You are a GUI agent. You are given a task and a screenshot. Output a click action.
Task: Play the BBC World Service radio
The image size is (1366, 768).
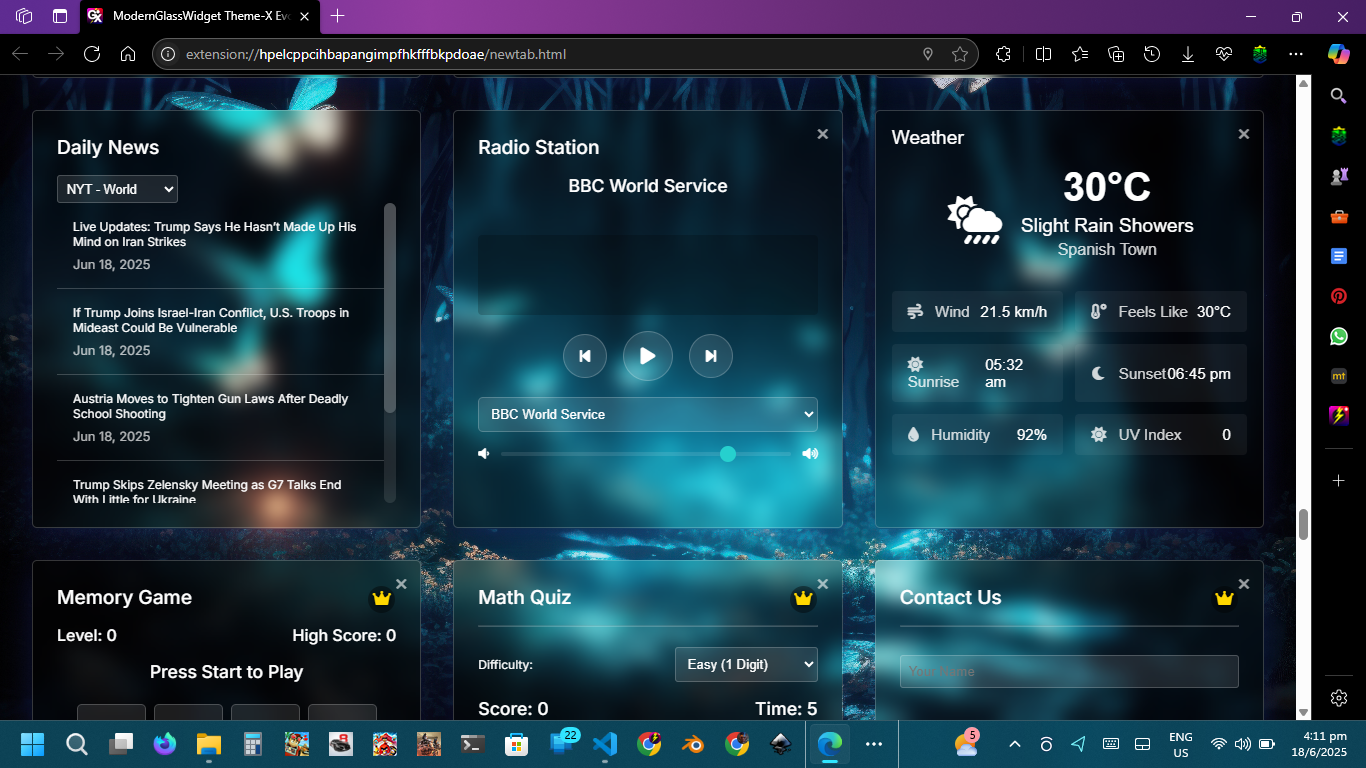click(648, 356)
